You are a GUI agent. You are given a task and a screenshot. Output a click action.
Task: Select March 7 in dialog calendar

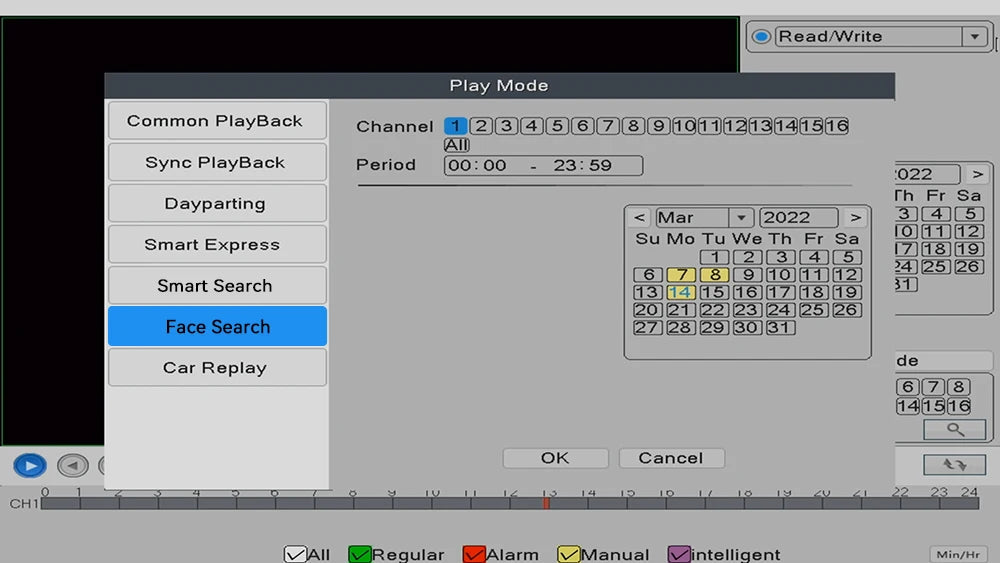681,275
